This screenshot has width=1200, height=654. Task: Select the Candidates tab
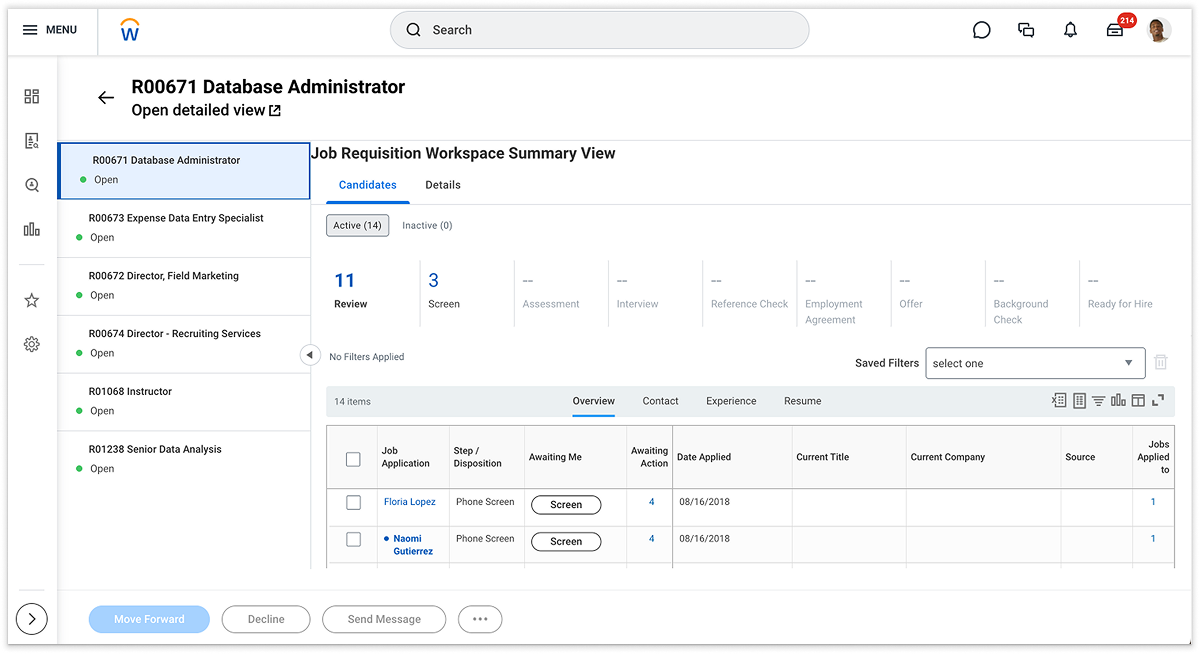click(368, 185)
